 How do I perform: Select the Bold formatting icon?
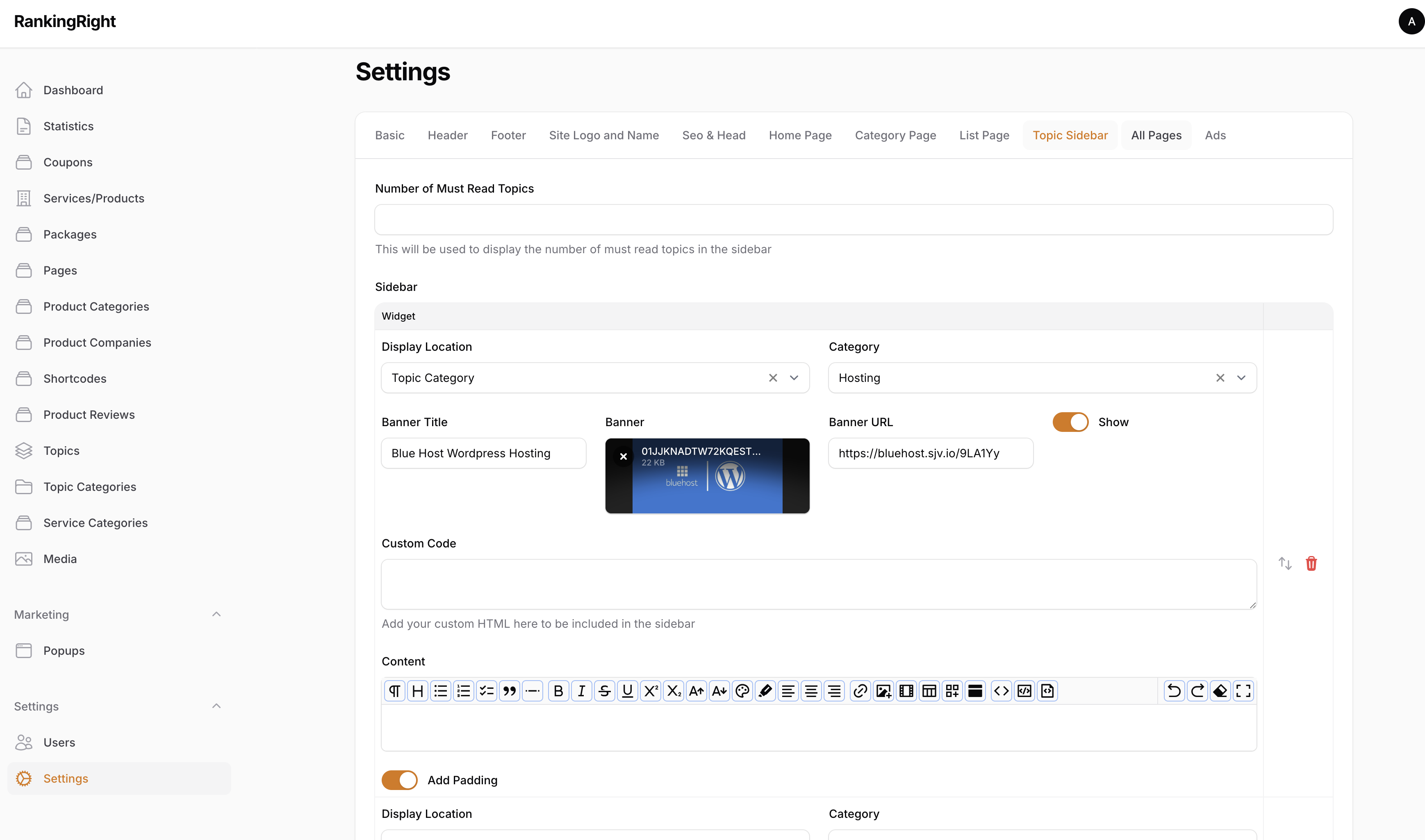point(558,690)
